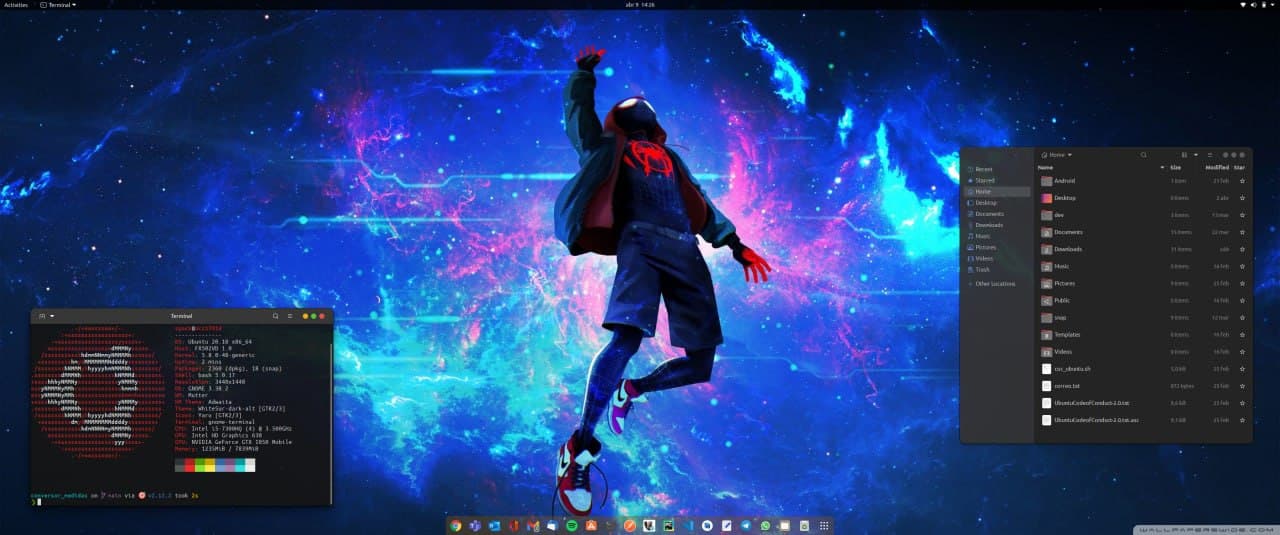Viewport: 1280px width, 535px height.
Task: Click the search icon in Files window
Action: point(1144,155)
